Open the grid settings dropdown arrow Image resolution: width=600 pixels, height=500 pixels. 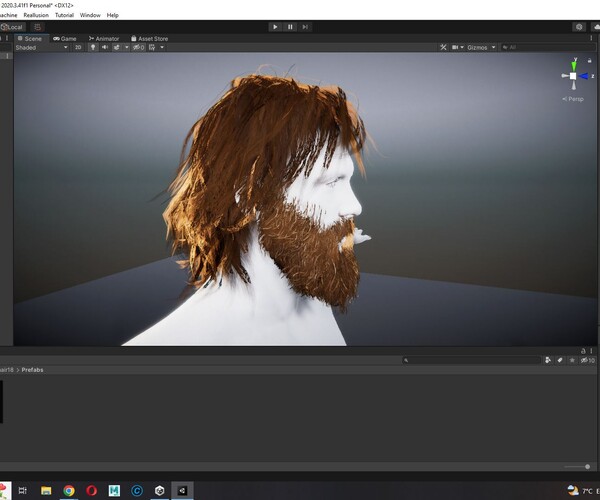pos(162,47)
